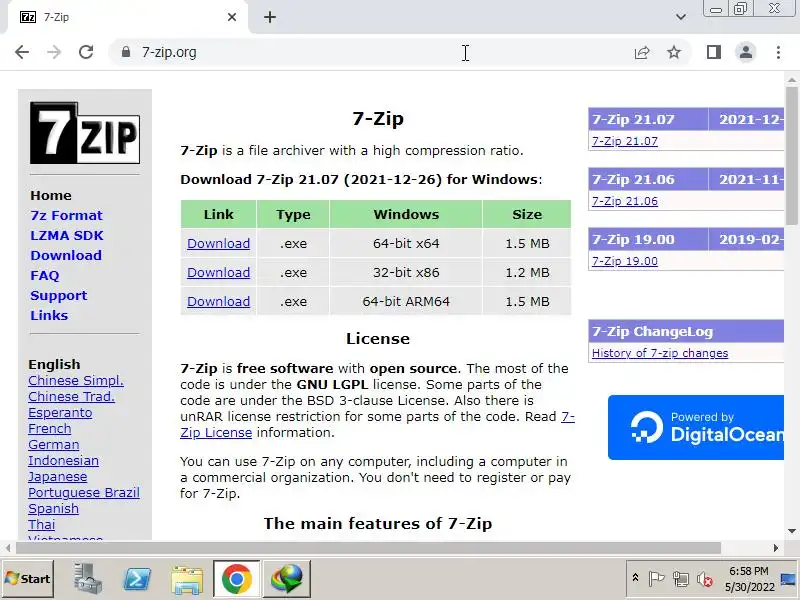This screenshot has width=800, height=600.
Task: Switch language to French
Action: [x=49, y=429]
